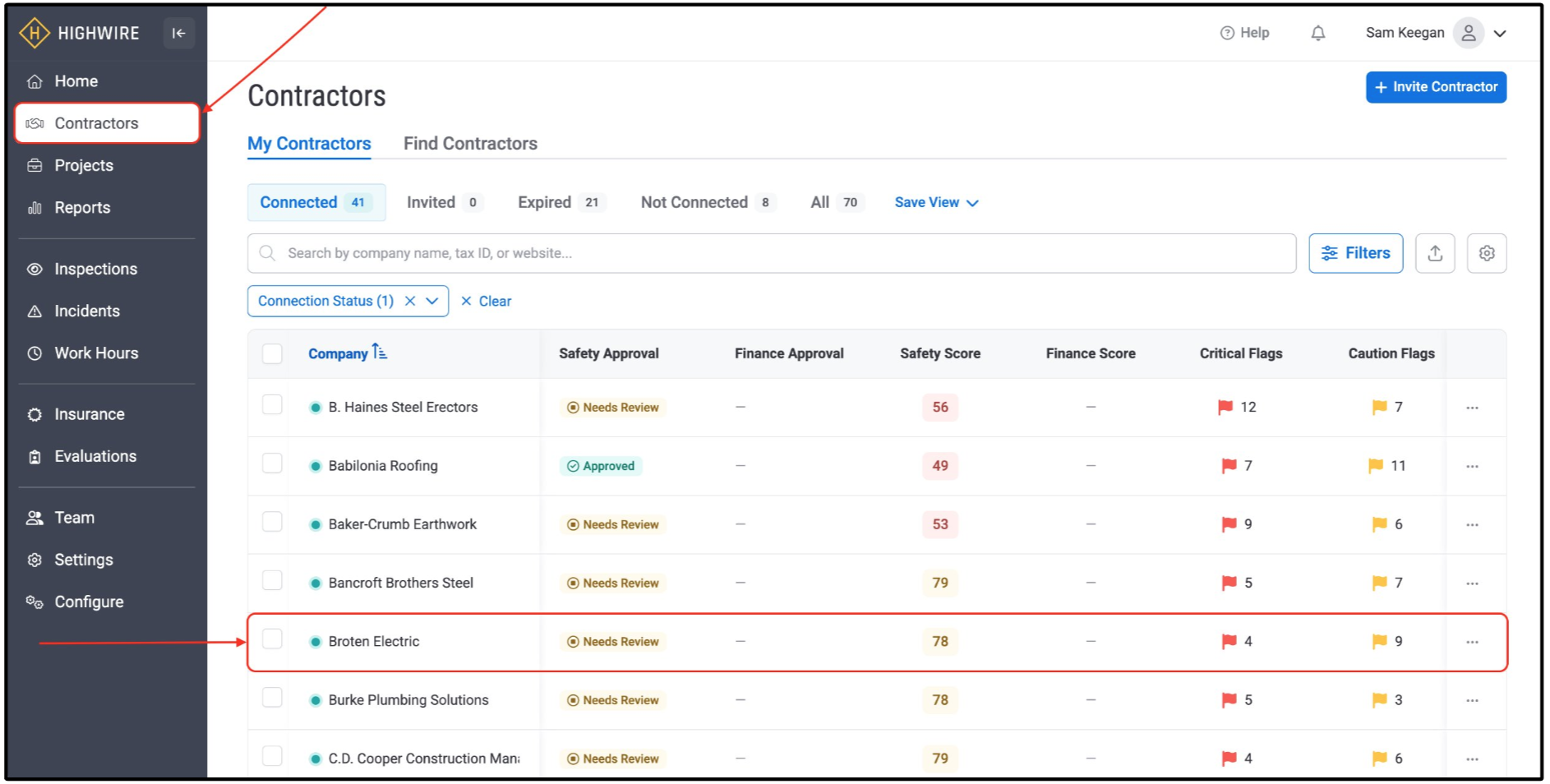Viewport: 1550px width, 784px height.
Task: Click the company search field
Action: (x=771, y=253)
